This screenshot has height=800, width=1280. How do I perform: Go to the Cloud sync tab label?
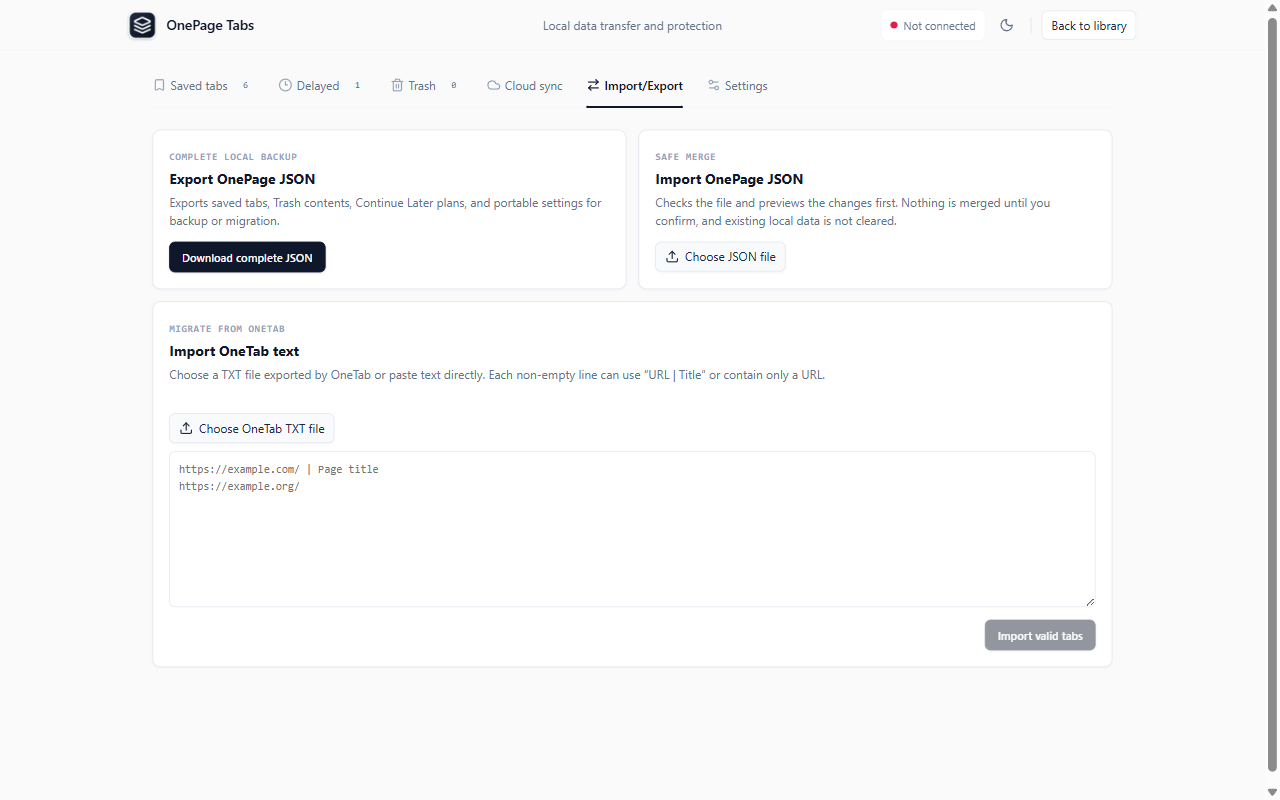pyautogui.click(x=534, y=86)
